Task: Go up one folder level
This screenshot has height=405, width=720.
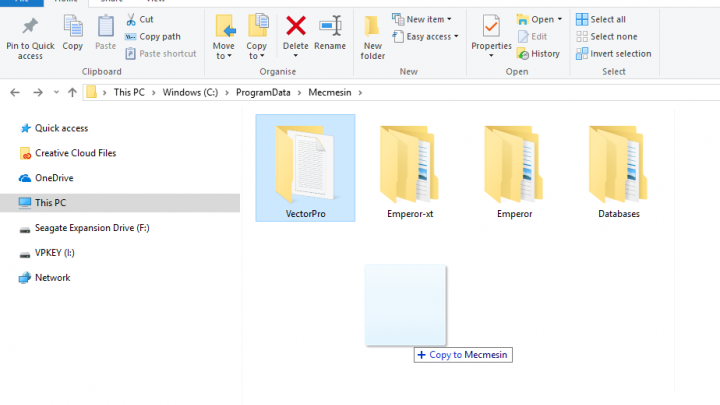Action: point(72,93)
